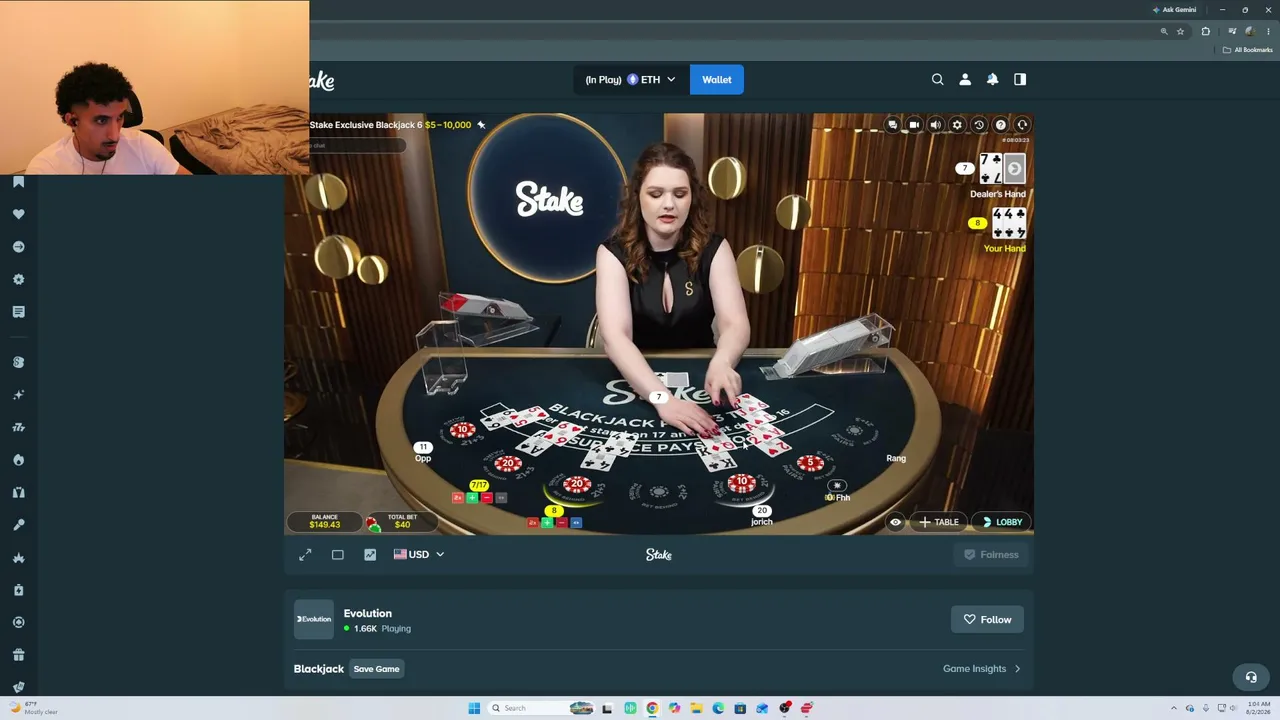Open the Stake S badge sidebar icon

18,362
